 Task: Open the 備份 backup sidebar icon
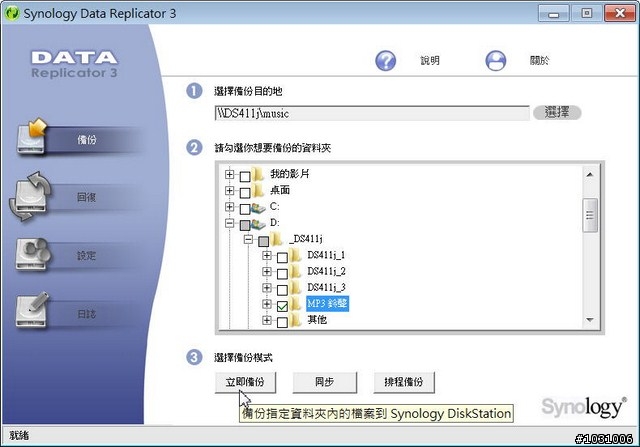tap(31, 136)
